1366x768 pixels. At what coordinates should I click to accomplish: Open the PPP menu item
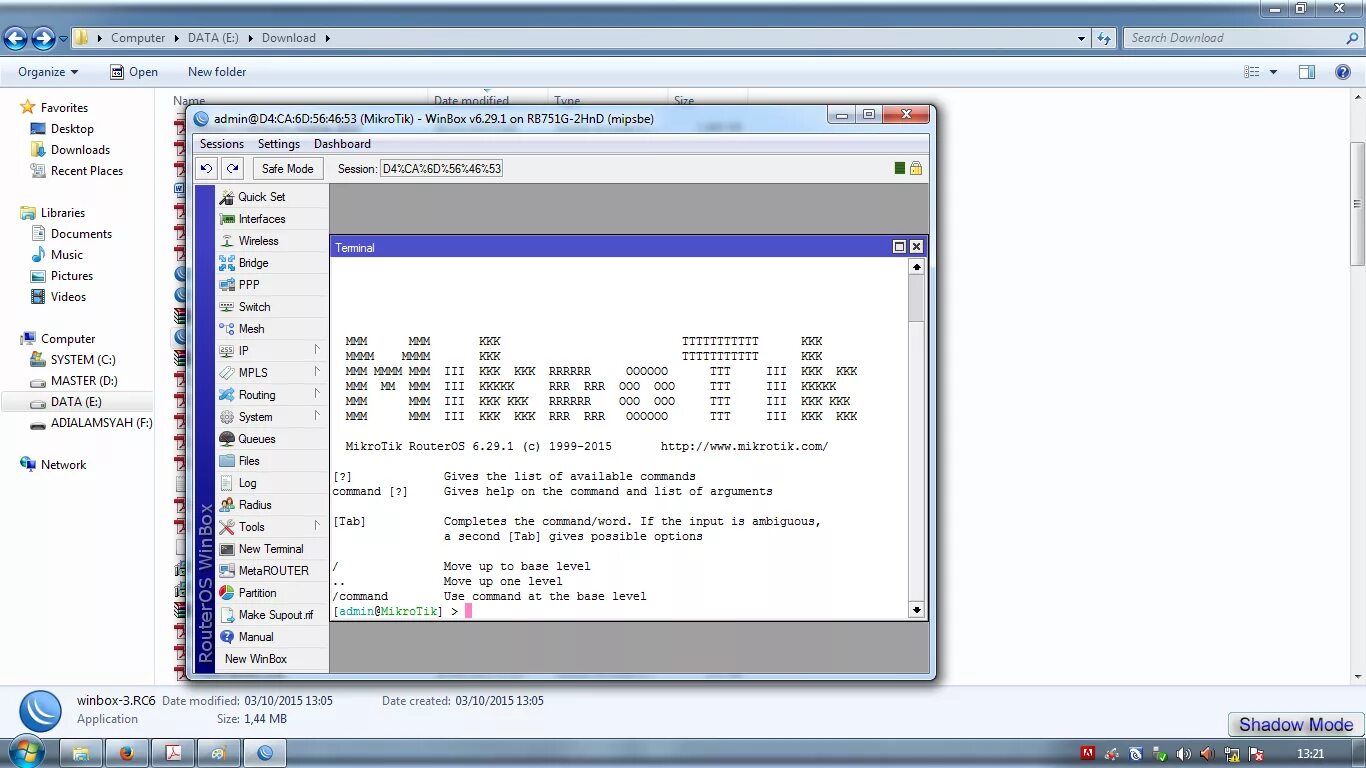[272, 285]
